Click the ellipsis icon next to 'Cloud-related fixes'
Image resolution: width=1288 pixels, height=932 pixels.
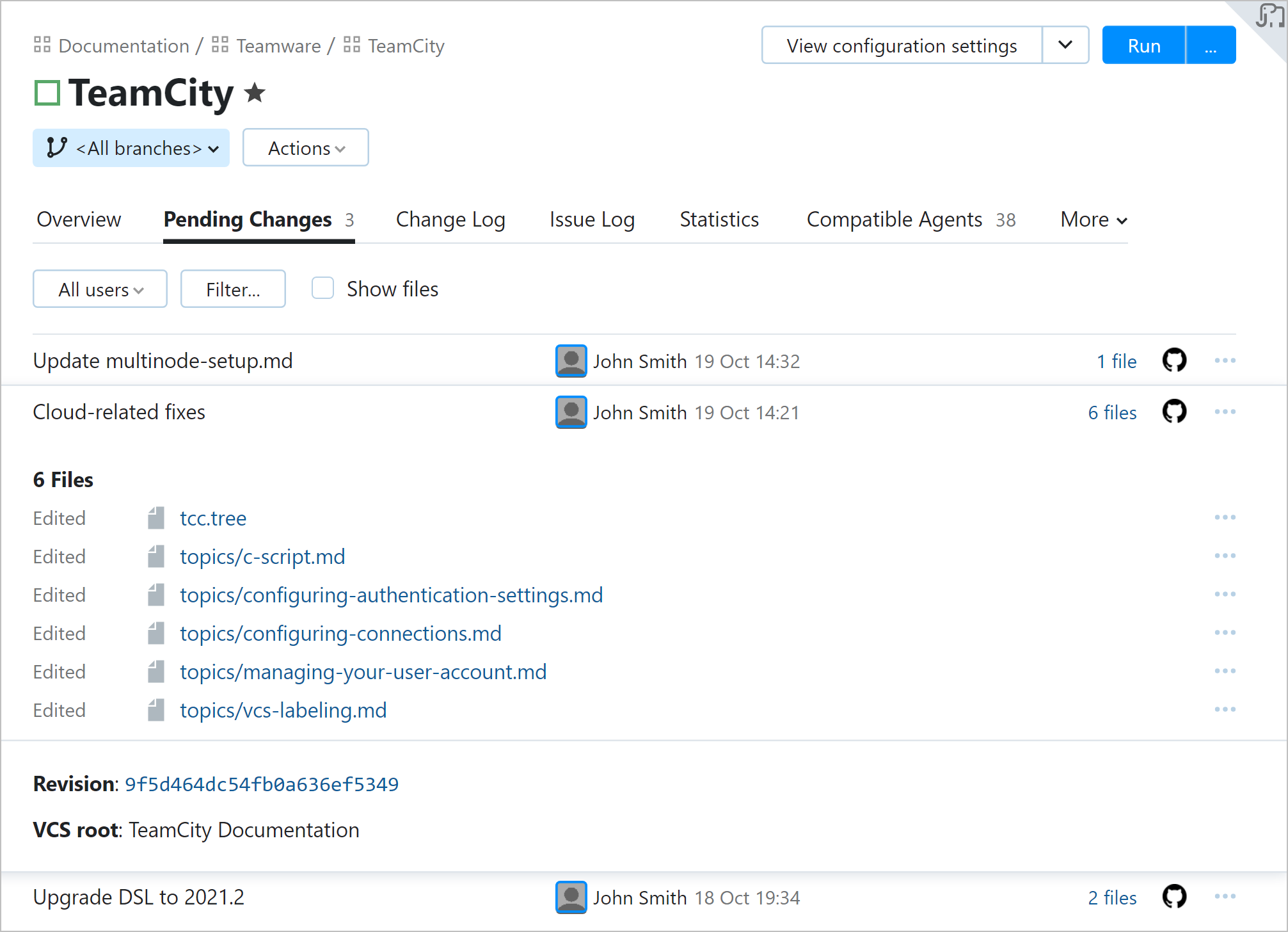[1225, 411]
